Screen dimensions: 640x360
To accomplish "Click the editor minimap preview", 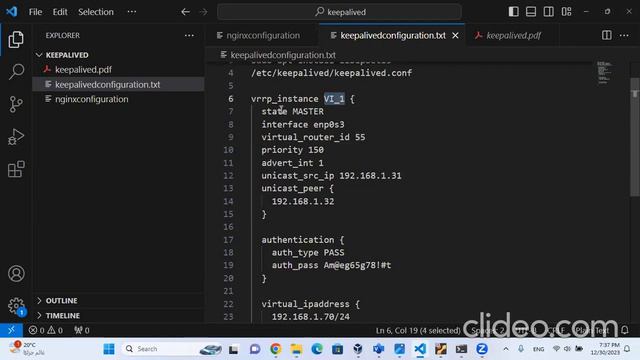I will coord(605,73).
